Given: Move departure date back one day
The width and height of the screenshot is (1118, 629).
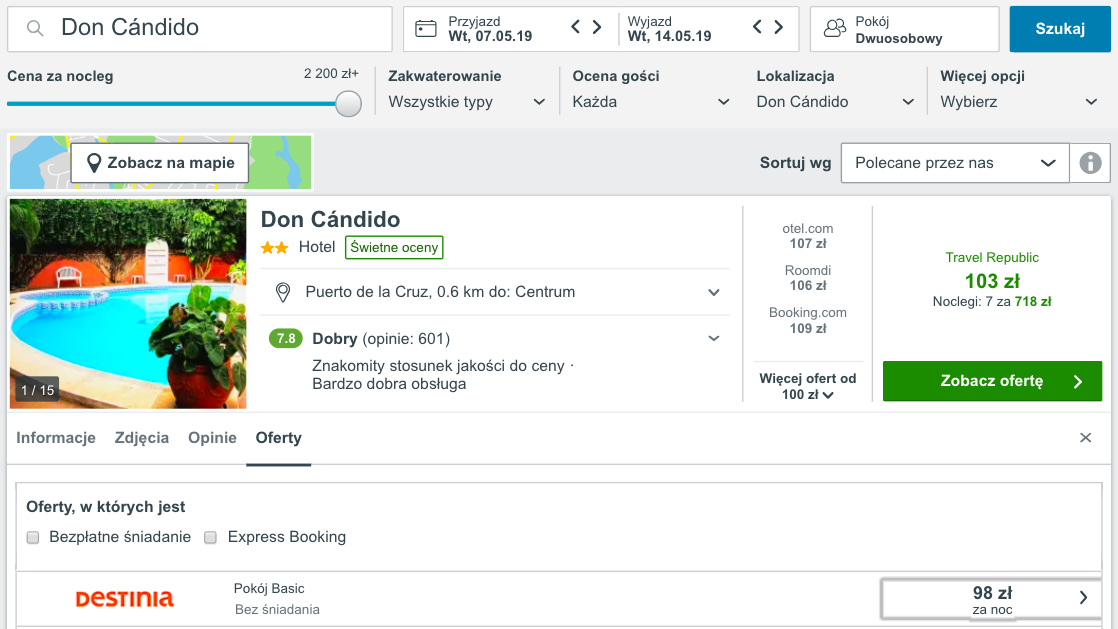Looking at the screenshot, I should (757, 27).
